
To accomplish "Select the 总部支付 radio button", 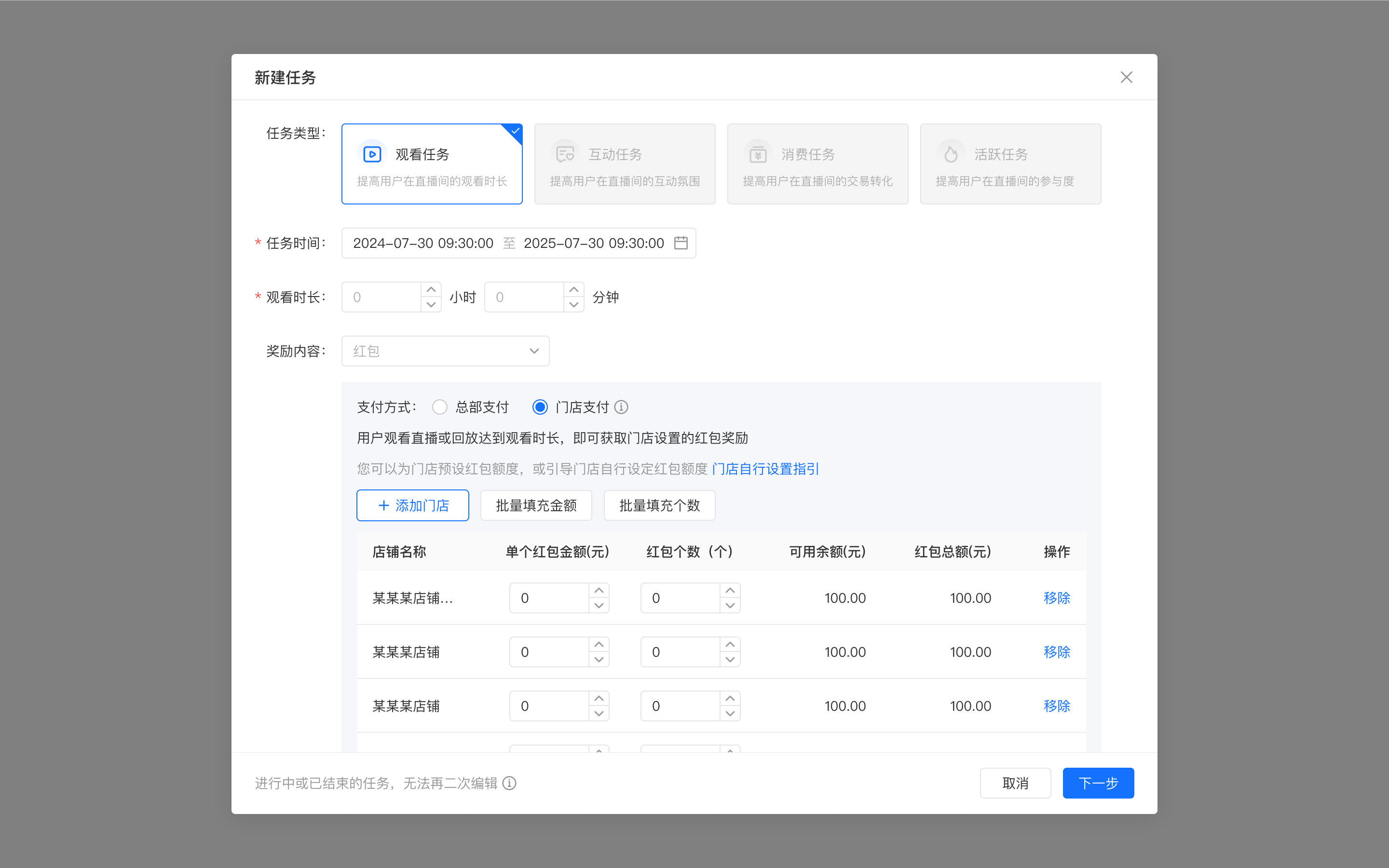I will [440, 407].
